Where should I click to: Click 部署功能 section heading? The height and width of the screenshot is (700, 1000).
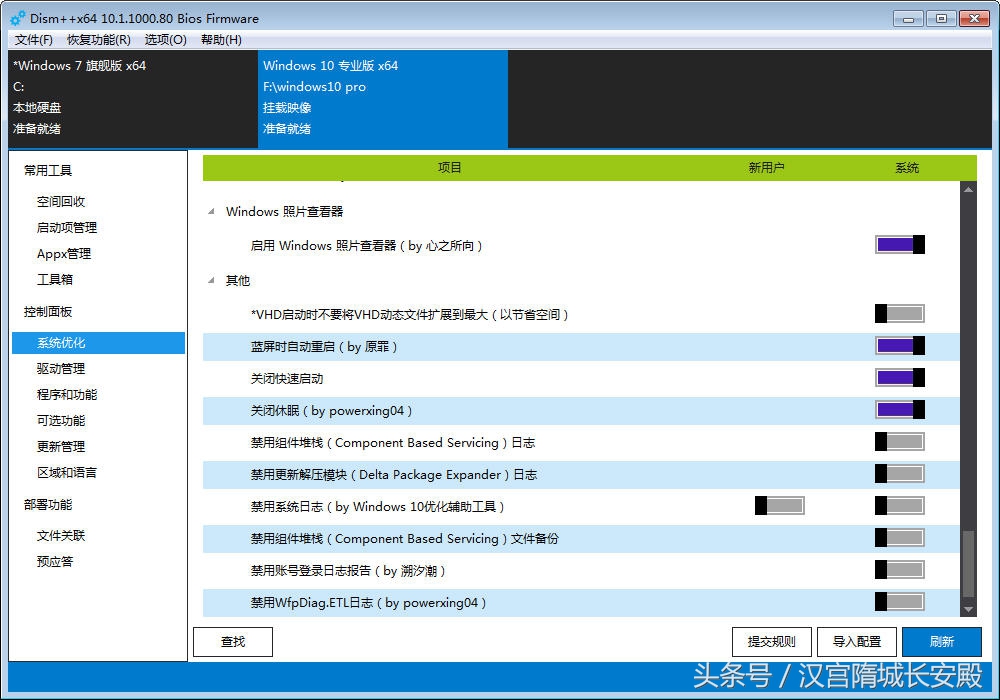point(48,505)
